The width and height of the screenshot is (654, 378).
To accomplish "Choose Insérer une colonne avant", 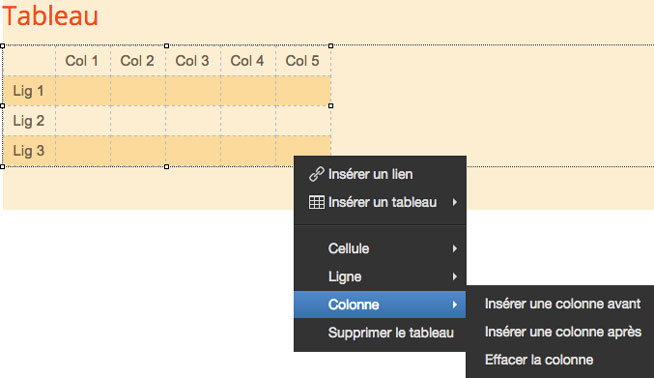I will click(x=562, y=304).
